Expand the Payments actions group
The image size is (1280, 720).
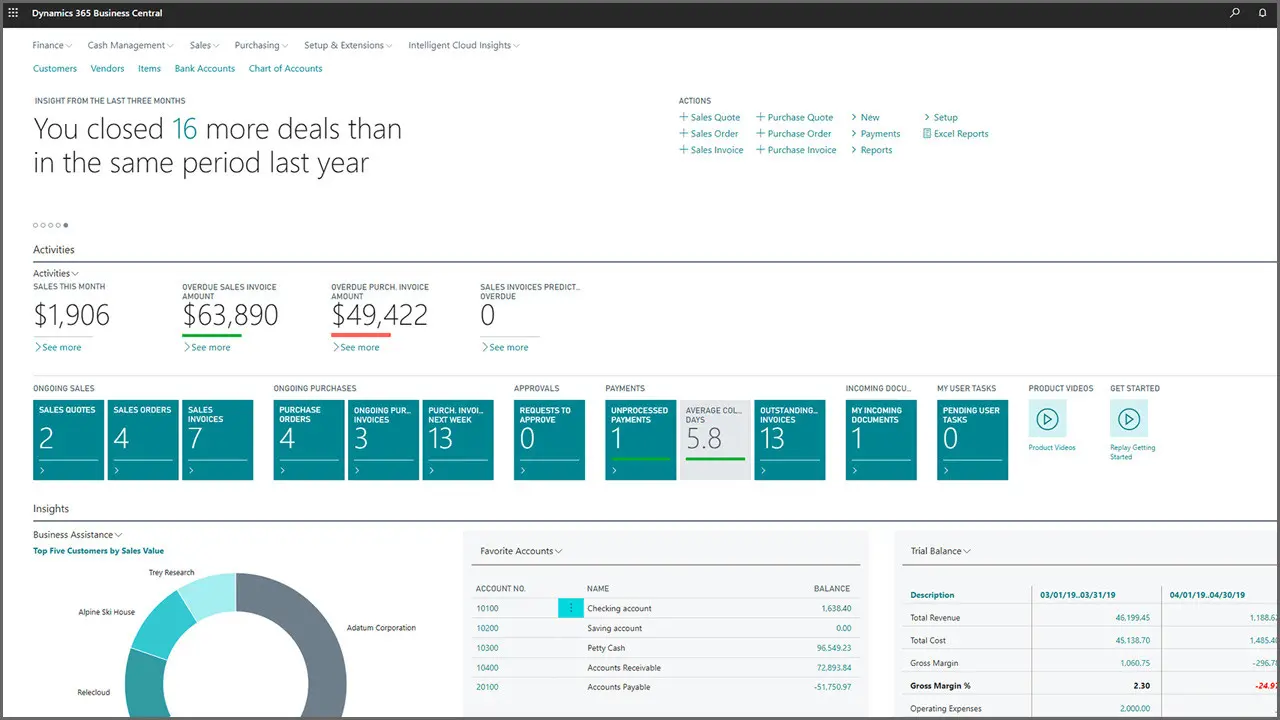875,133
